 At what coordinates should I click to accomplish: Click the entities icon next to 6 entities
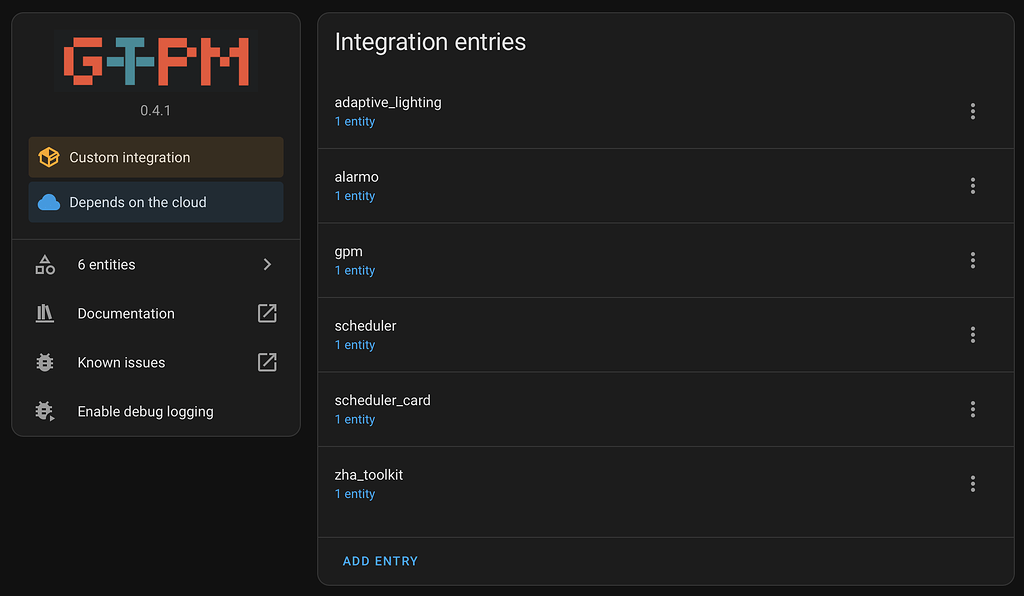[44, 264]
